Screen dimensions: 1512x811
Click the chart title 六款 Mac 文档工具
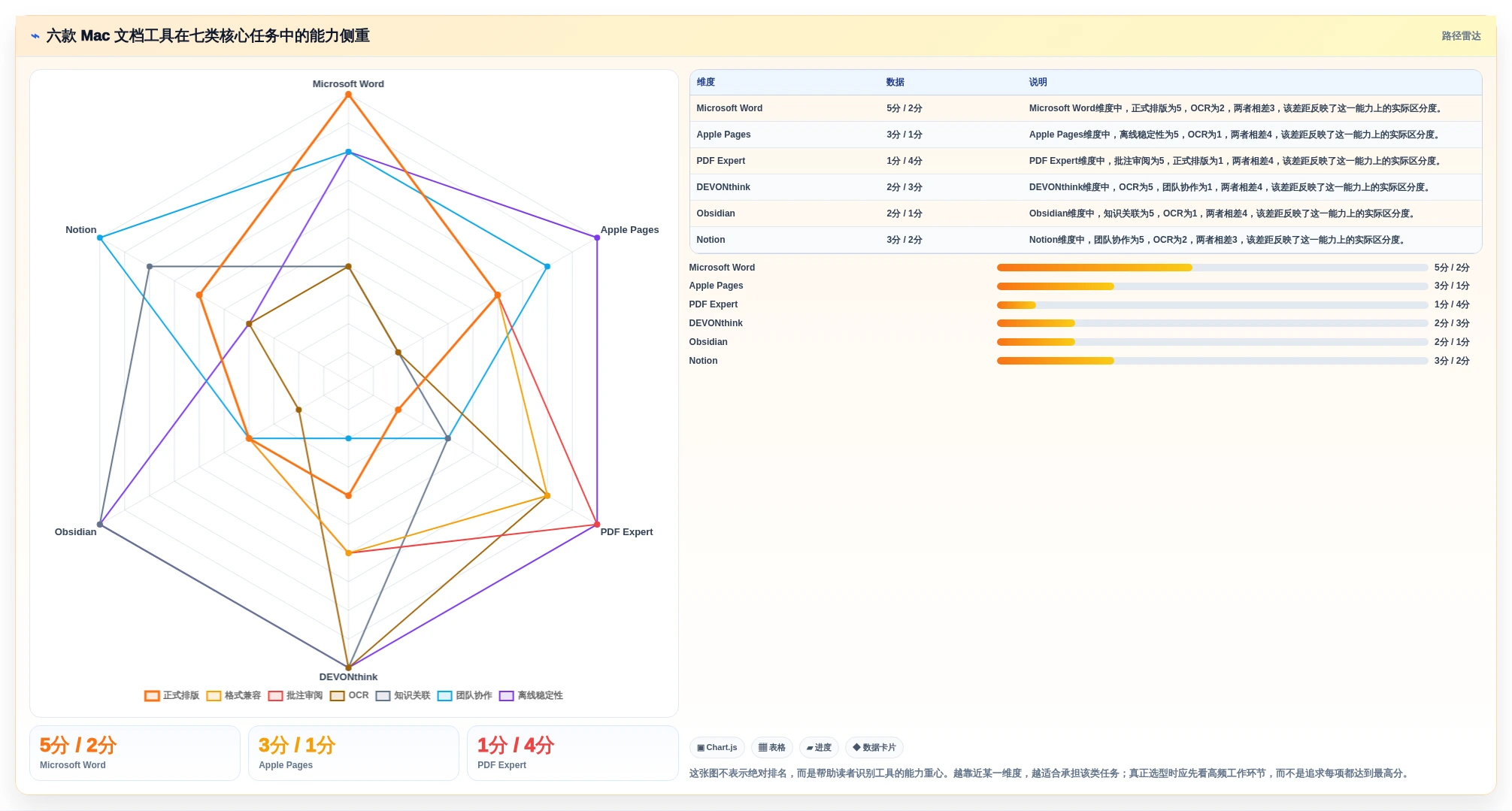click(208, 36)
